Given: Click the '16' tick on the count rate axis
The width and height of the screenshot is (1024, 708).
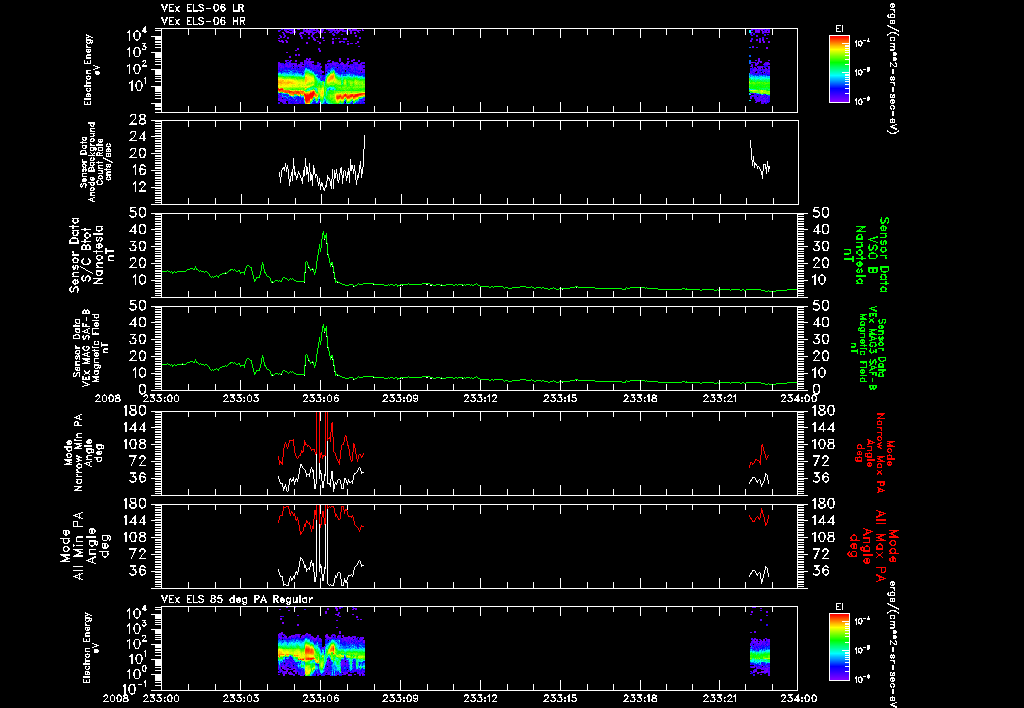Looking at the screenshot, I should 138,170.
